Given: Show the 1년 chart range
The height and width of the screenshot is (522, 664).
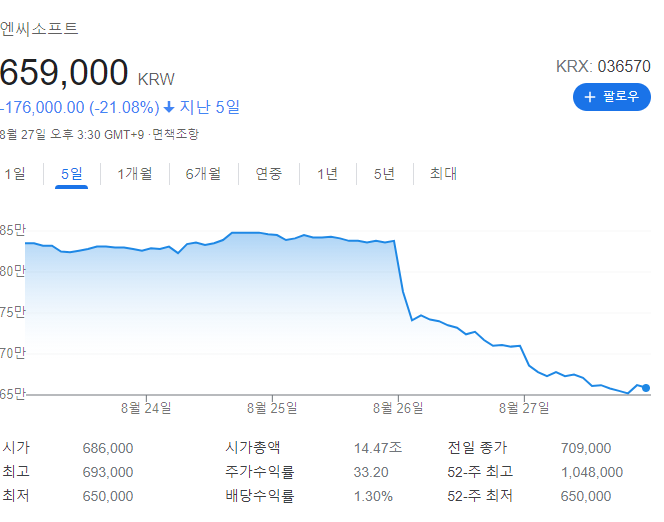Looking at the screenshot, I should tap(327, 174).
